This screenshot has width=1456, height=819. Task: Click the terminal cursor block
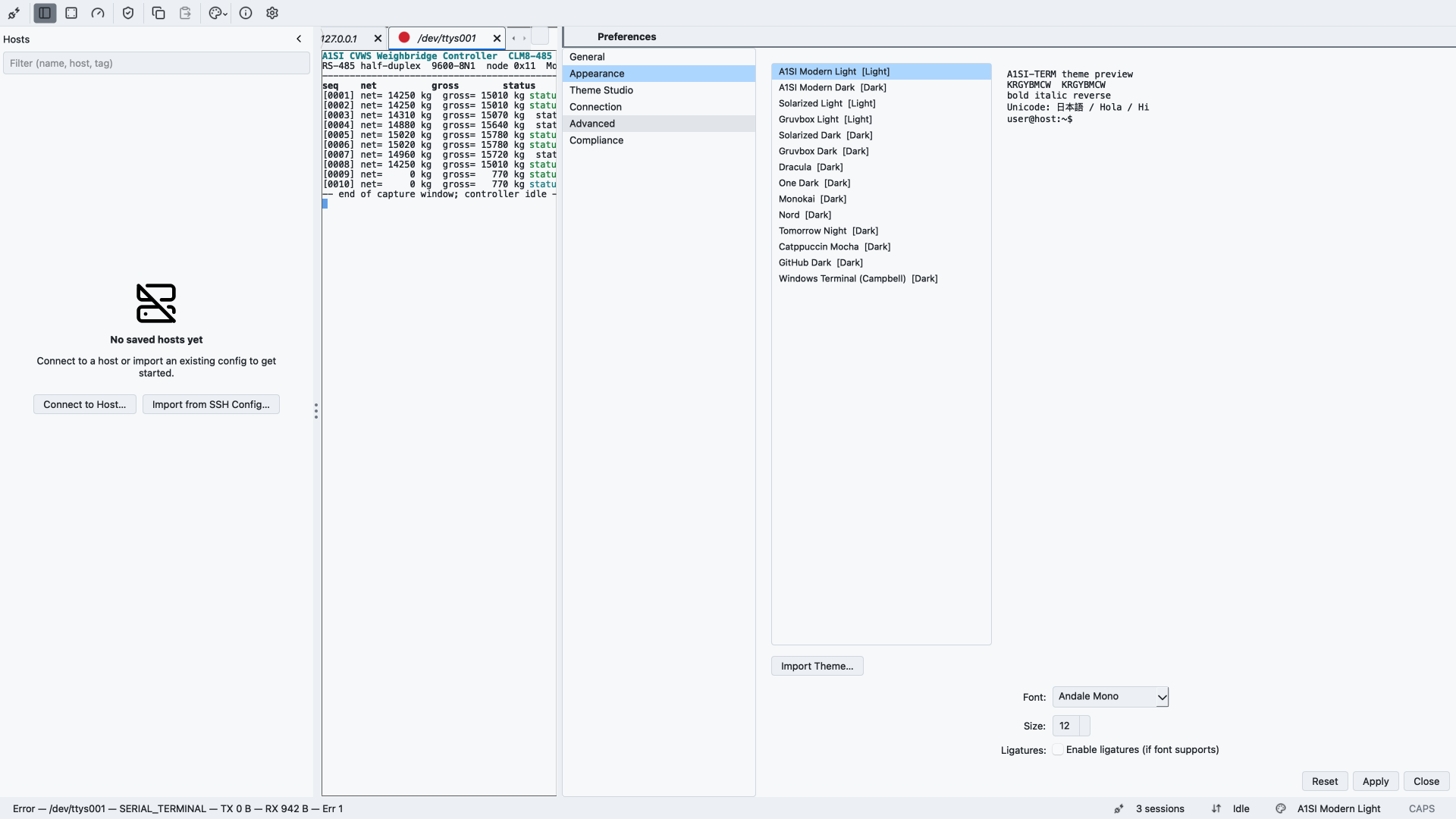[325, 204]
